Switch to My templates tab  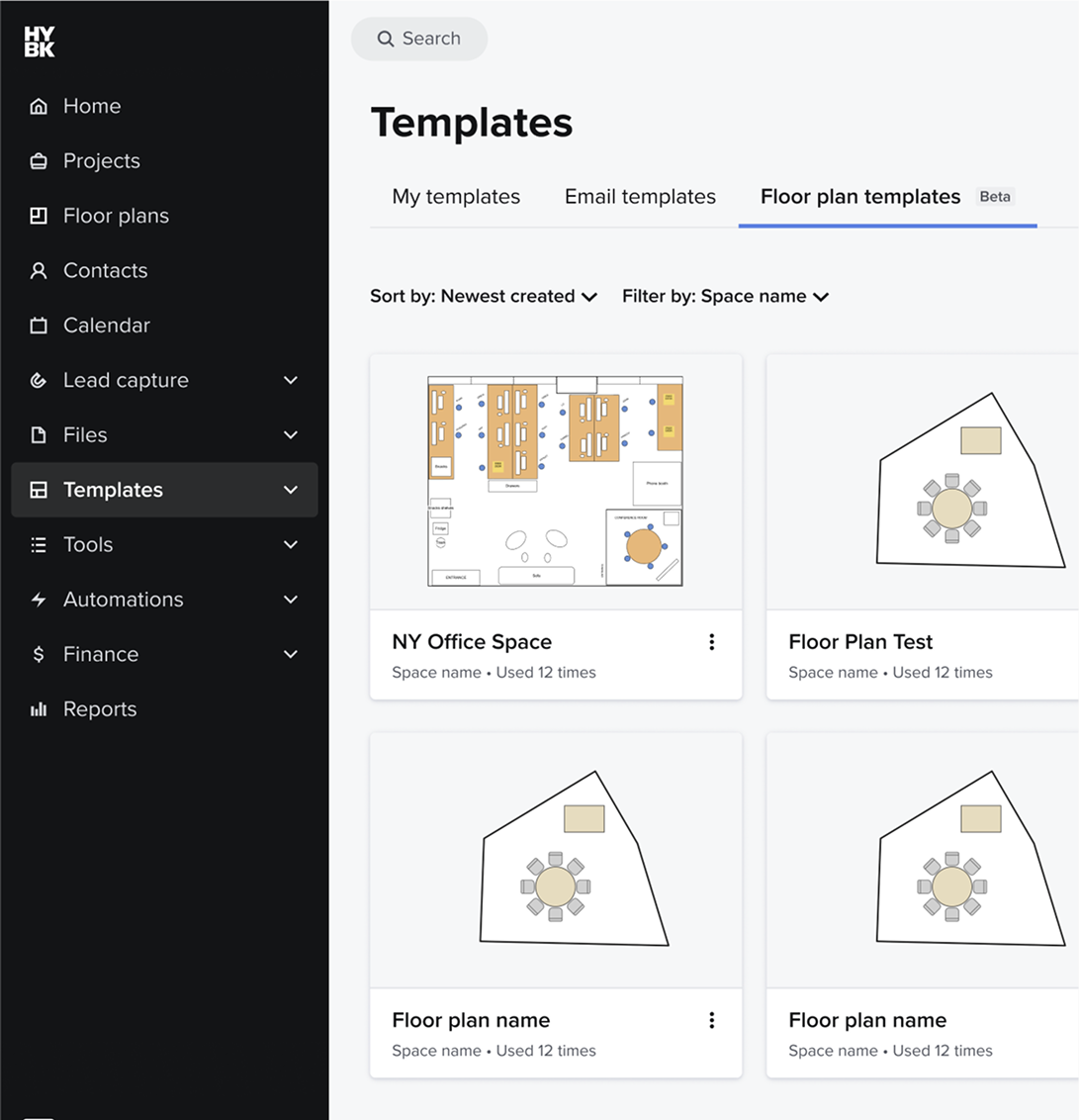click(456, 197)
